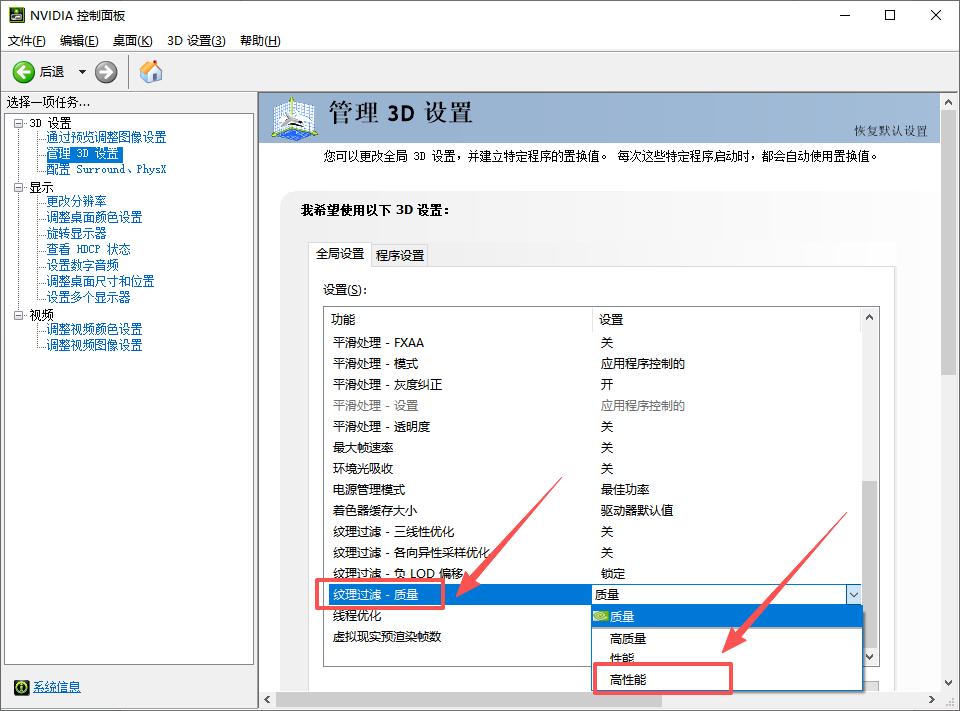Open 调整视频图像设置 task
Screen dimensions: 960x711
point(94,345)
